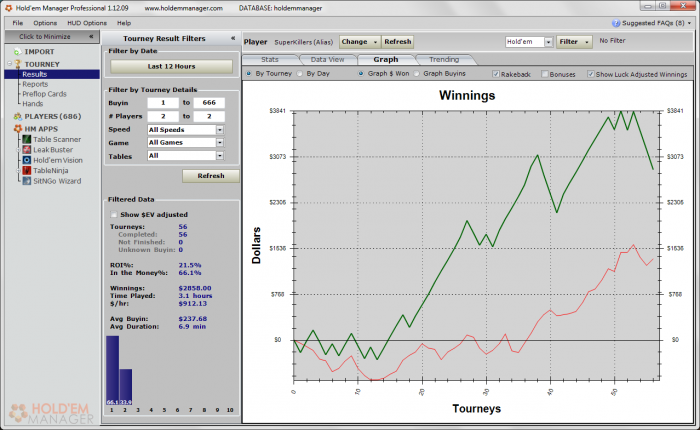Enable the Bonuses checkbox
The image size is (700, 430).
pyautogui.click(x=545, y=74)
